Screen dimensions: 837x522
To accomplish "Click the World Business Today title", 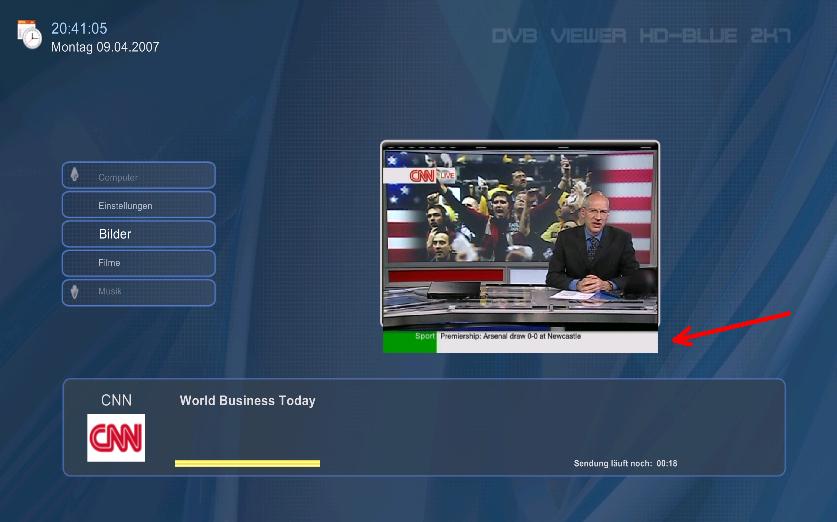I will point(248,401).
